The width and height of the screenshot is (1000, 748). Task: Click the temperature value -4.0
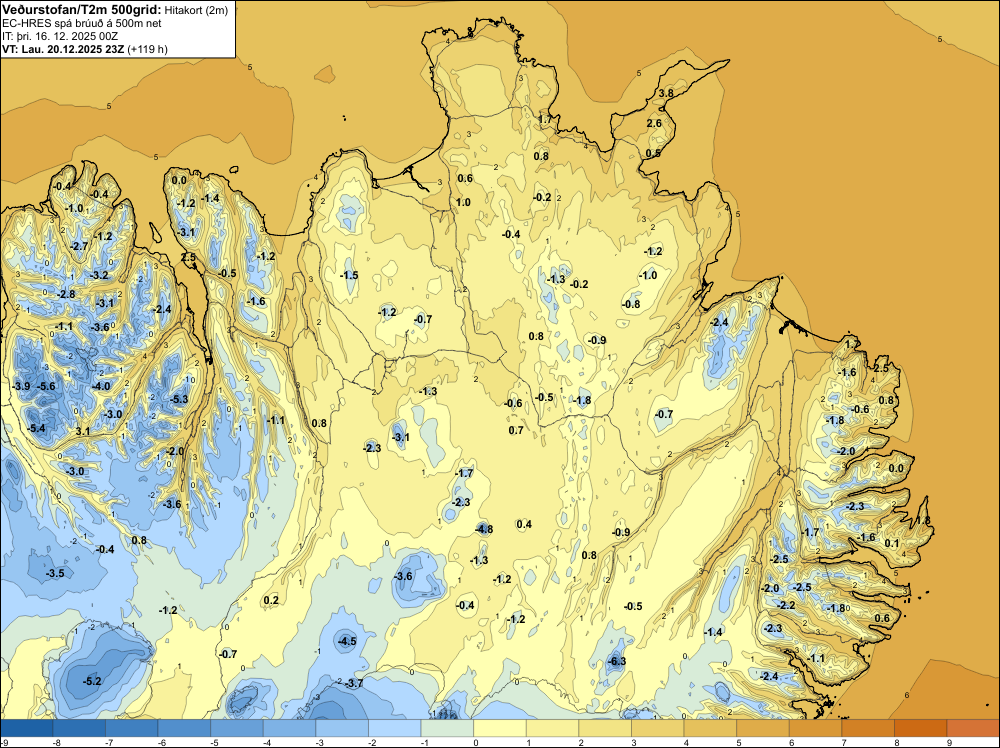(x=101, y=386)
